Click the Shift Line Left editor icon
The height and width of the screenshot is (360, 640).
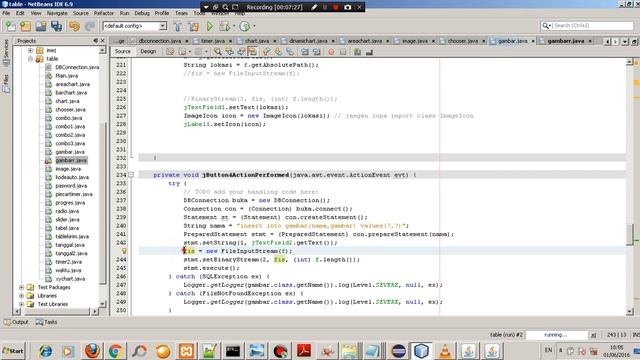tap(304, 52)
